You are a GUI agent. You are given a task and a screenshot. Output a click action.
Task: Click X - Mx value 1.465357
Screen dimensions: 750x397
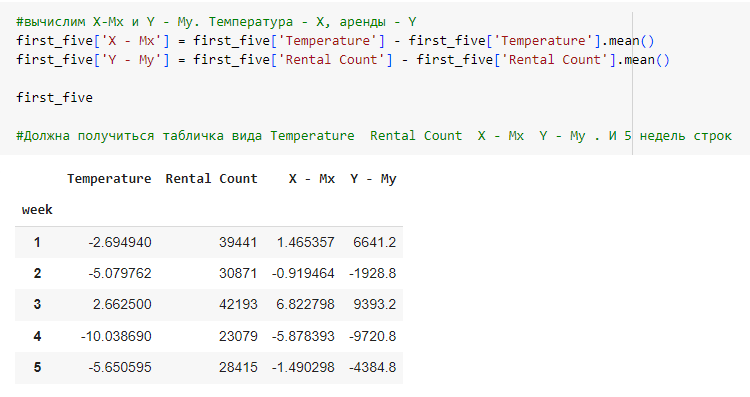(306, 243)
